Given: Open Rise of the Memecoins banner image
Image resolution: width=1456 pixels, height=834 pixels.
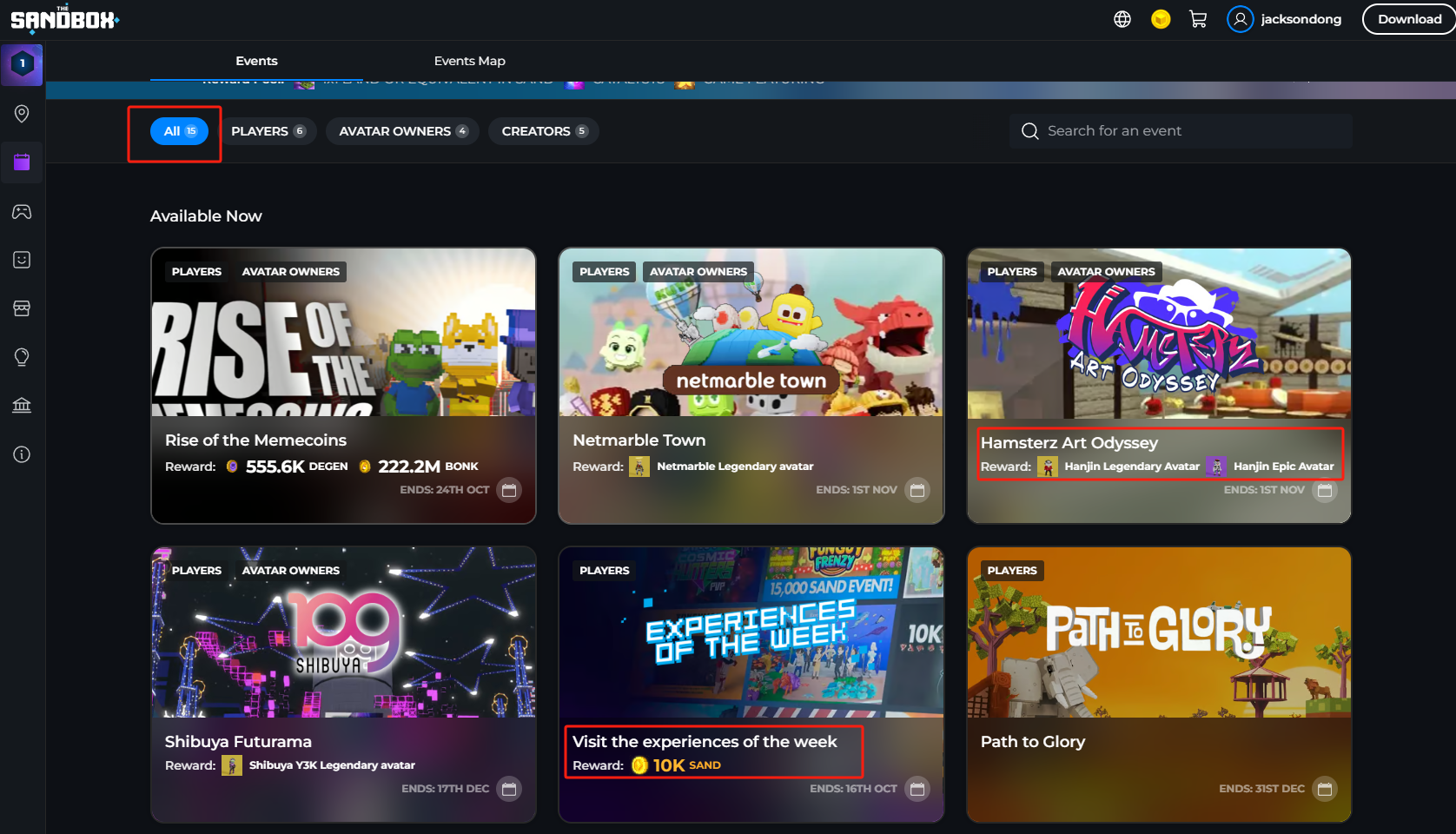Looking at the screenshot, I should coord(343,332).
